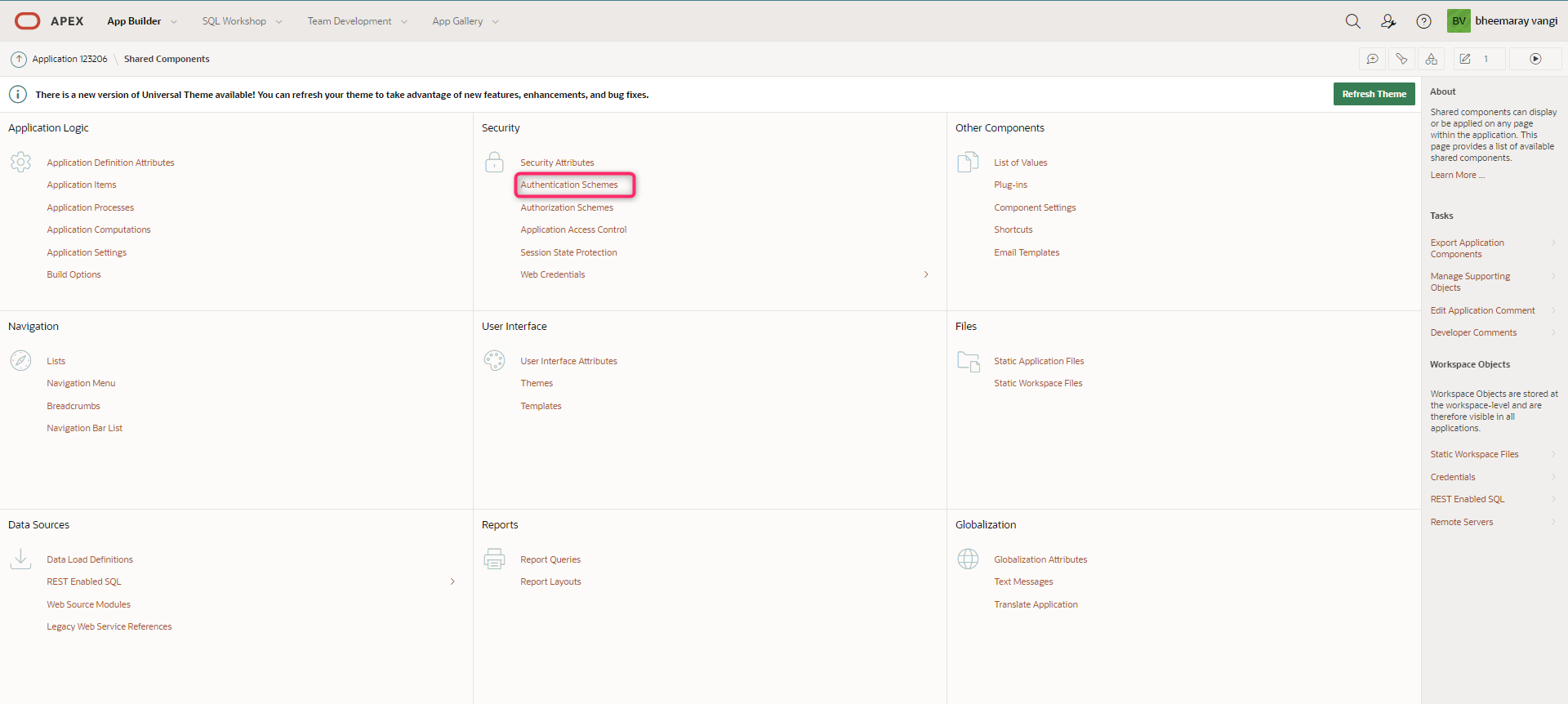Click the Files folder icon
Screen dimensions: 1568x704
coord(969,361)
